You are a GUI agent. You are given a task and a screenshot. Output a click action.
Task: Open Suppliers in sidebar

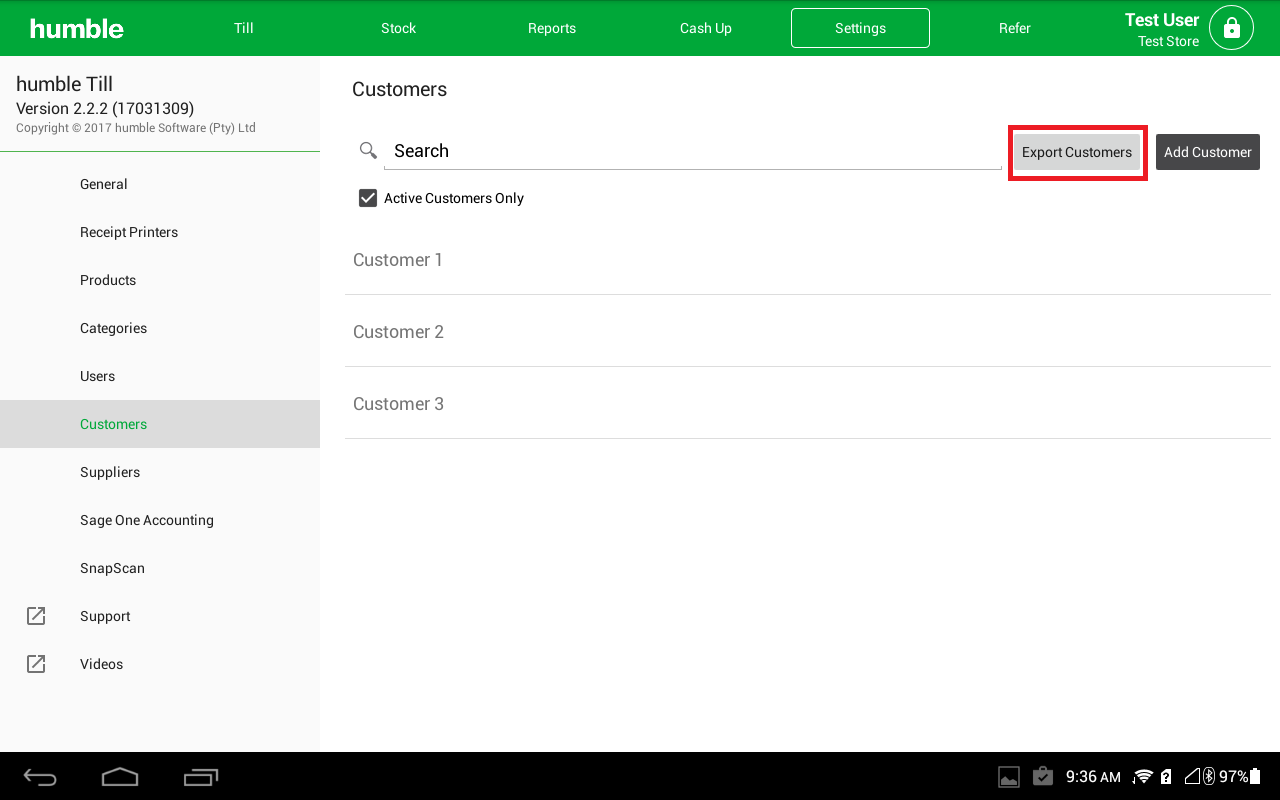[x=160, y=472]
